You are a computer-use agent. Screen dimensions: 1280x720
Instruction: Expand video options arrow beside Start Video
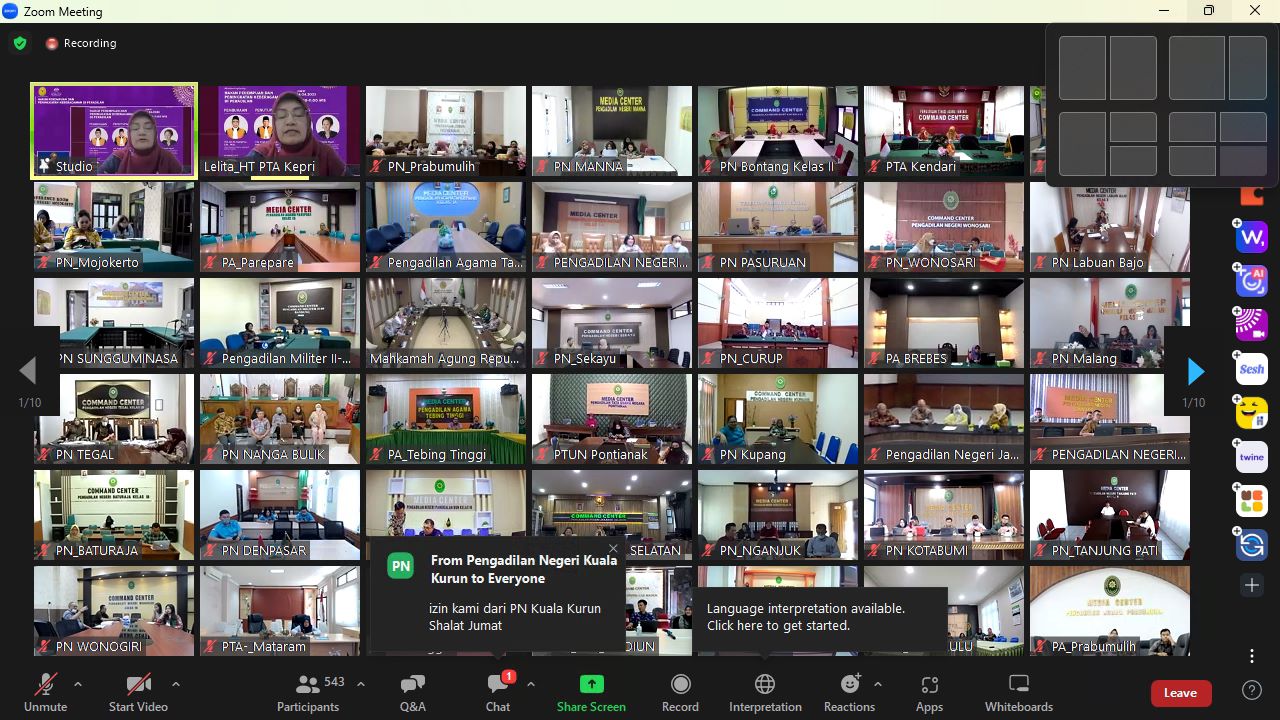[x=176, y=685]
